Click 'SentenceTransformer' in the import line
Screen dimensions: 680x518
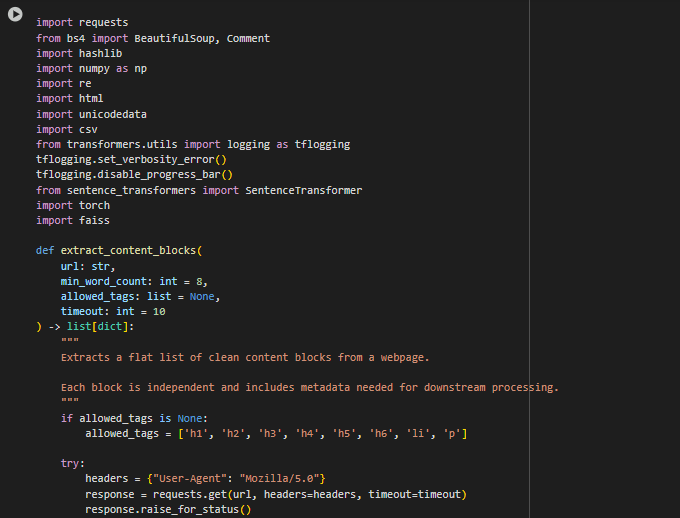[304, 190]
